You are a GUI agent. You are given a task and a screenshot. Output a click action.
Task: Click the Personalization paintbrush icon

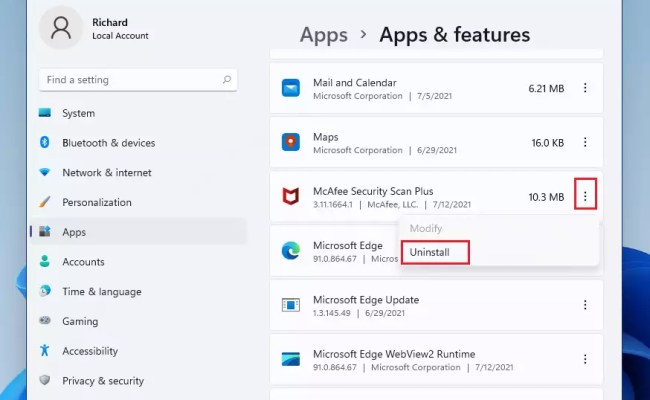(45, 202)
